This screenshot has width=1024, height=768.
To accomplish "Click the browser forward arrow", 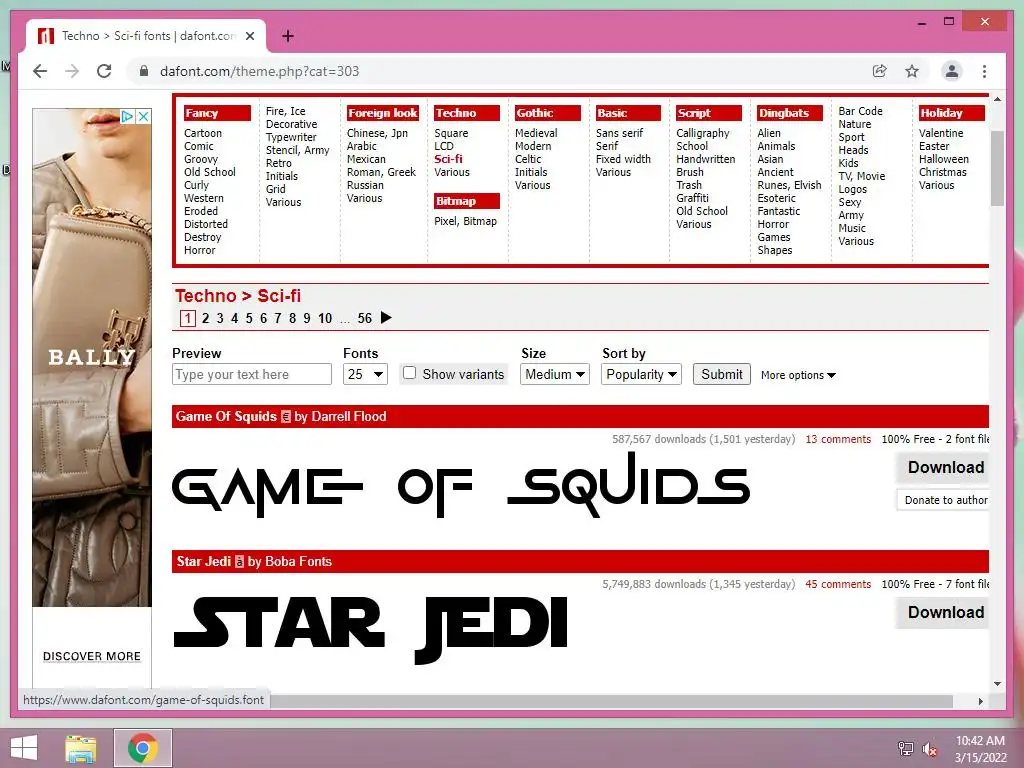I will click(72, 71).
